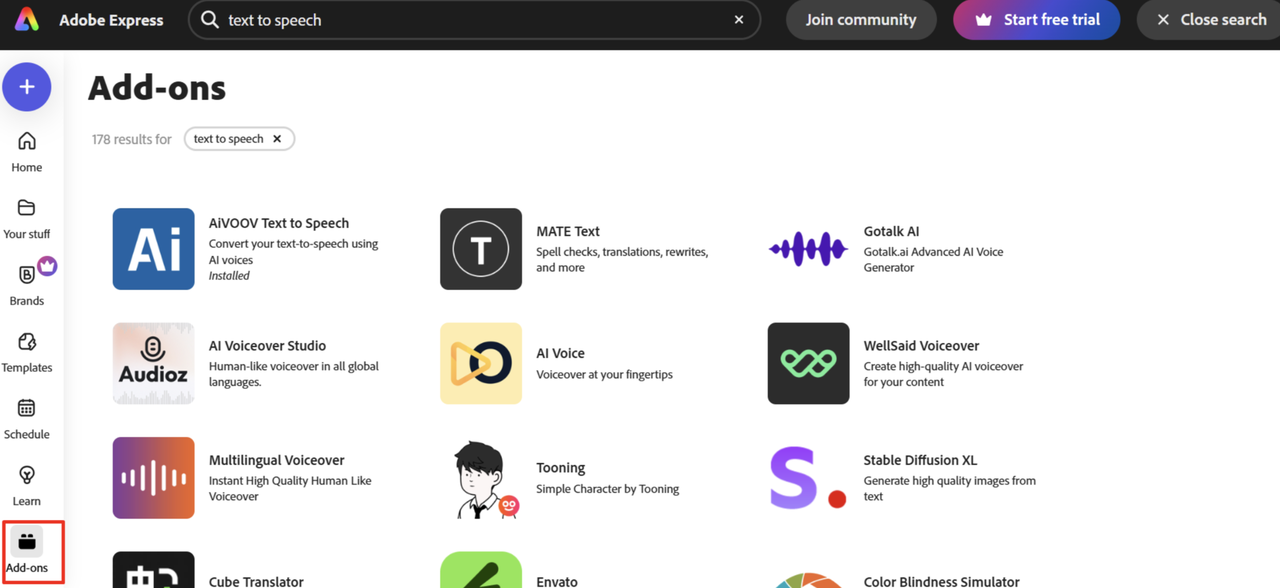Screen dimensions: 1280x588
Task: Open the Multilingual Voiceover title
Action: click(276, 460)
